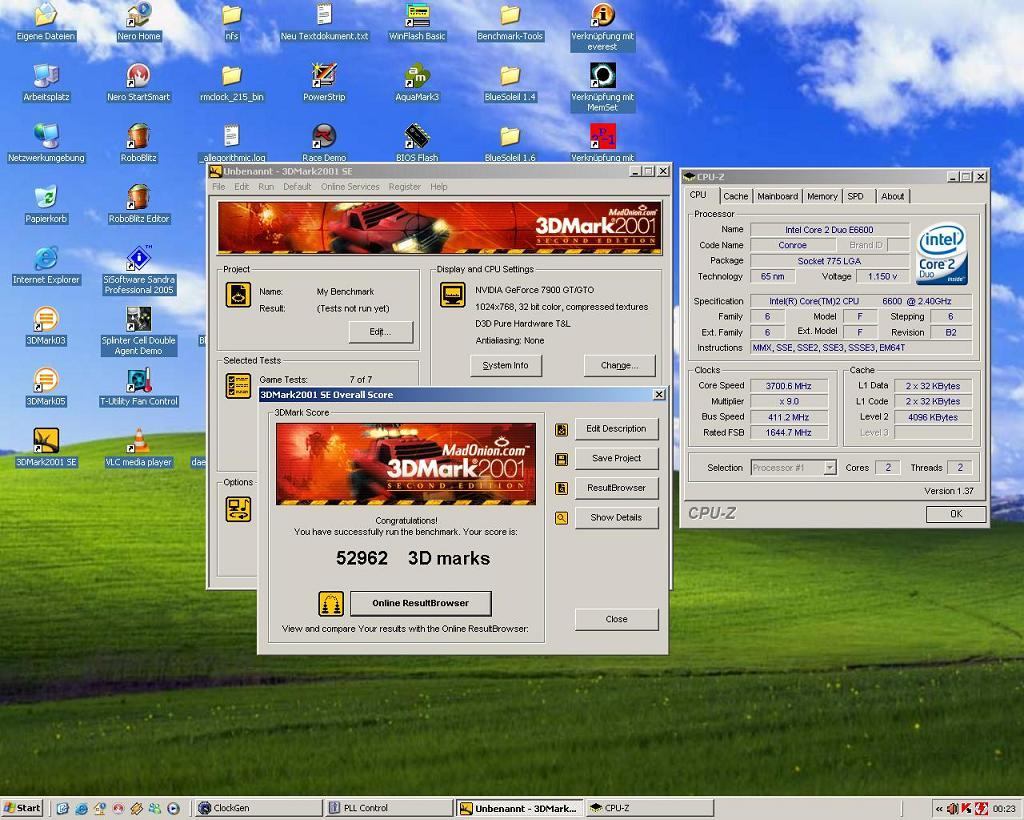This screenshot has width=1024, height=820.
Task: Click the CPU-Z taskbar button
Action: 649,808
